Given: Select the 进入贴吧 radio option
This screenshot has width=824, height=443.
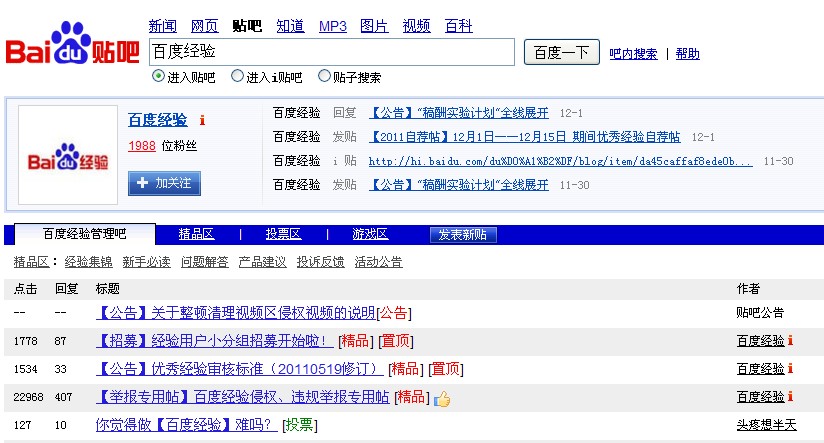Looking at the screenshot, I should (158, 76).
